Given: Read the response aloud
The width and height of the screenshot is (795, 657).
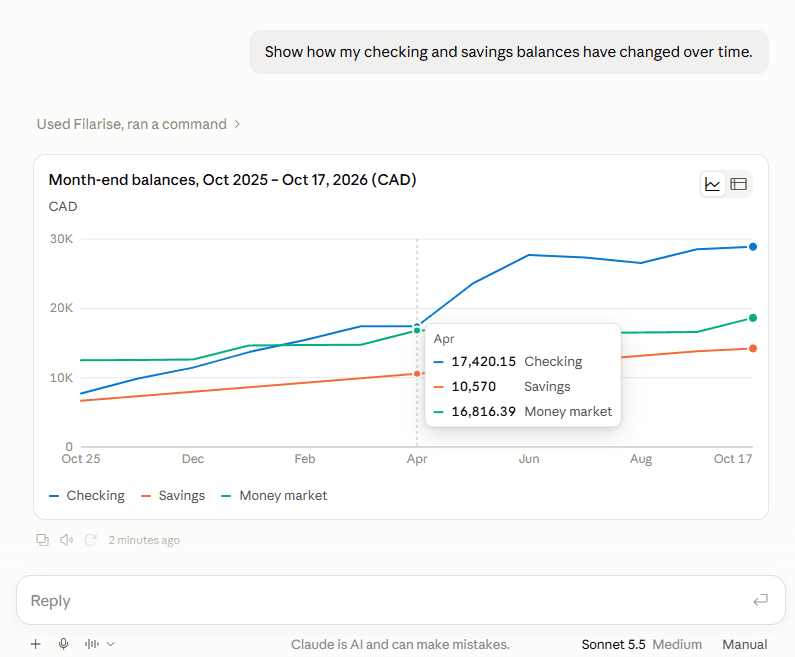Looking at the screenshot, I should pyautogui.click(x=66, y=540).
